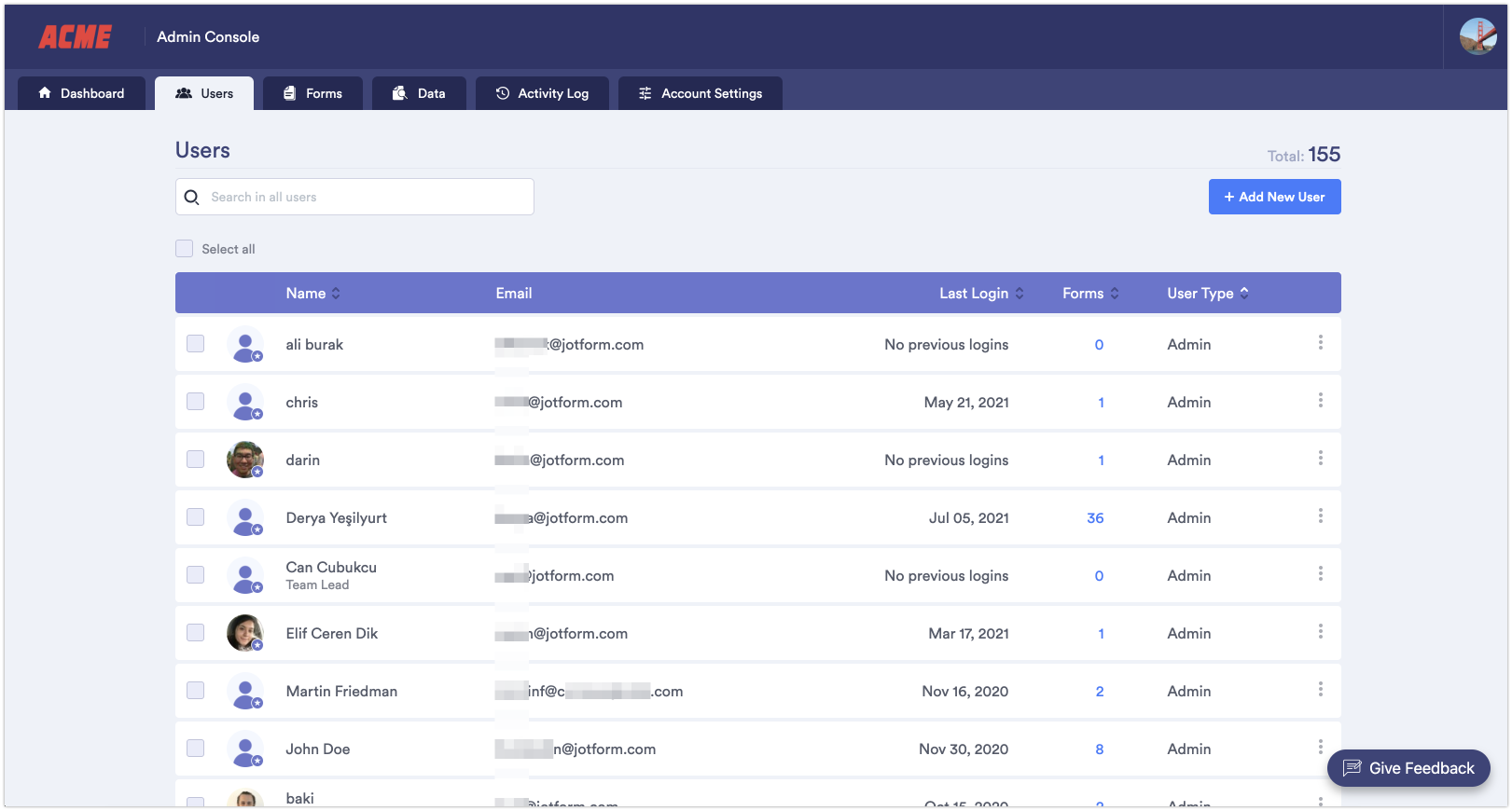This screenshot has width=1512, height=811.
Task: Click the Add New User button
Action: click(1274, 197)
